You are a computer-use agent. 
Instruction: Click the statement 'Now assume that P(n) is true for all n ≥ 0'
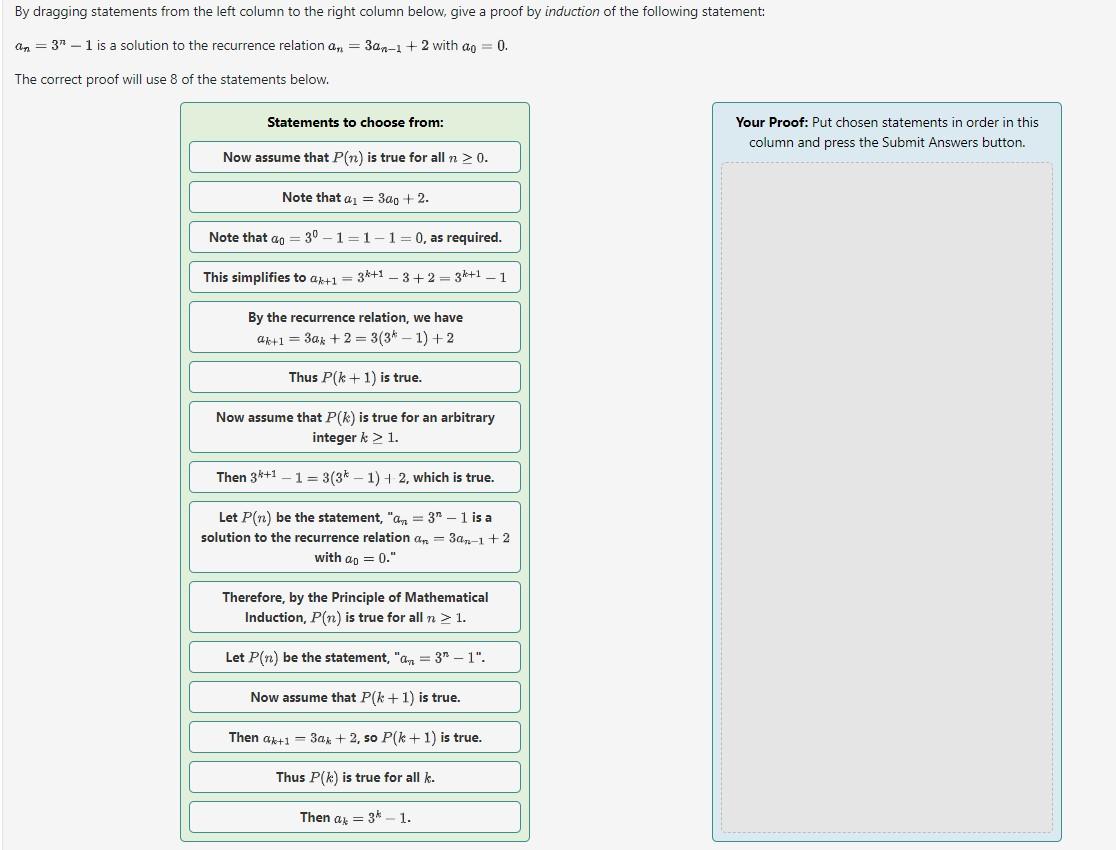point(354,157)
